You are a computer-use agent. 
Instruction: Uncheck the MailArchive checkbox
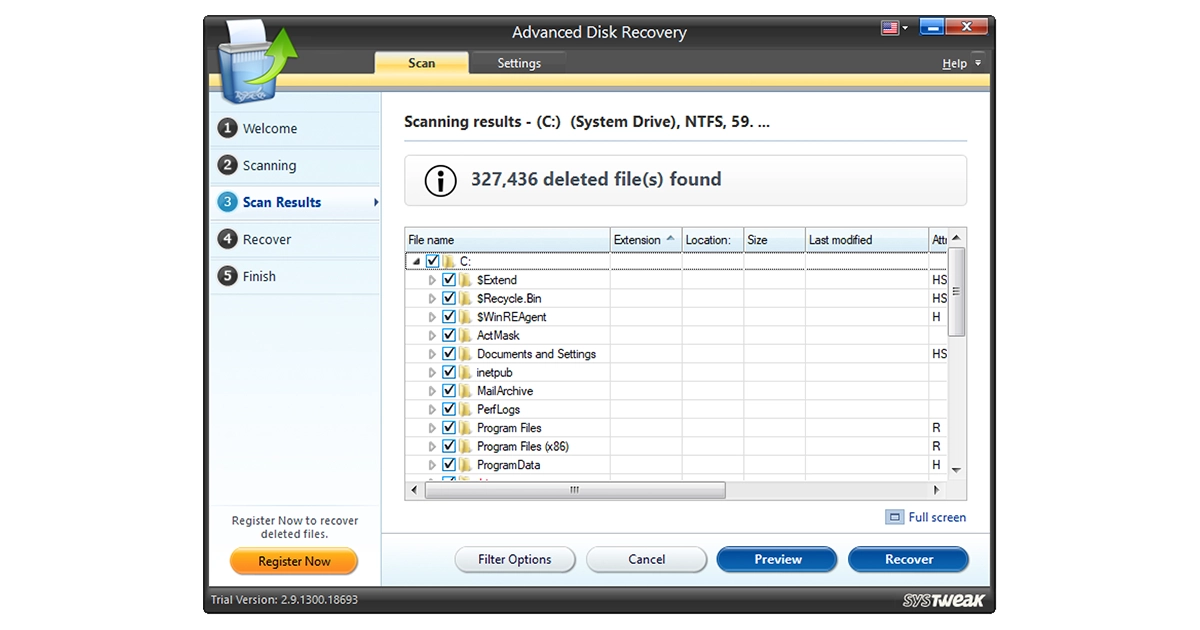click(x=449, y=391)
